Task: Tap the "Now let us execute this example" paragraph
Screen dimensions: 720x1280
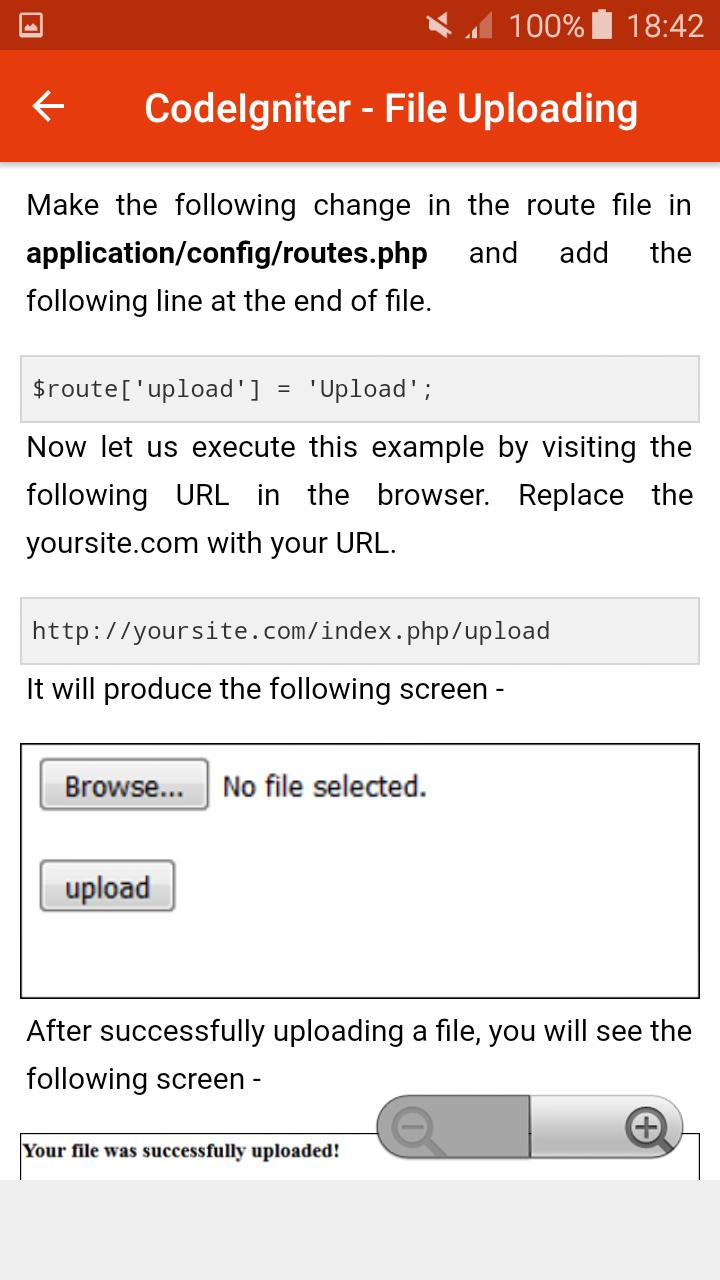Action: [x=359, y=495]
